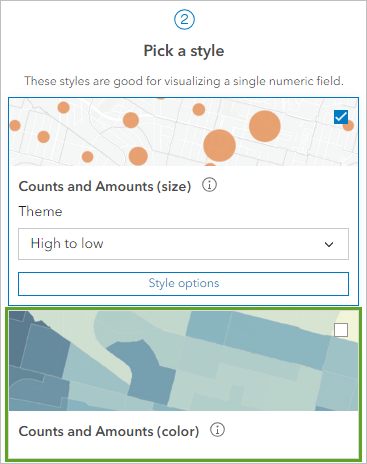Click the Counts and Amounts (size) title
Viewport: 367px width, 464px height.
click(x=105, y=186)
